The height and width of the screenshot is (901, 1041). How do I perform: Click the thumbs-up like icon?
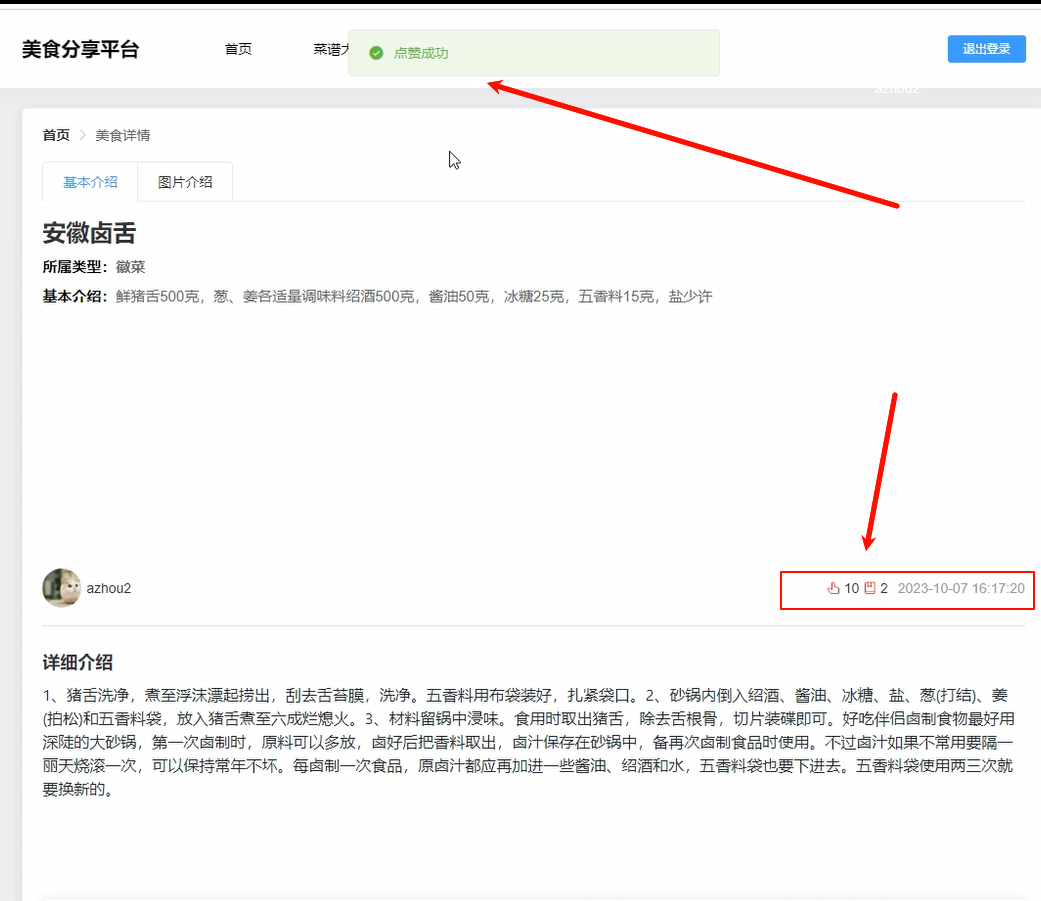(833, 588)
